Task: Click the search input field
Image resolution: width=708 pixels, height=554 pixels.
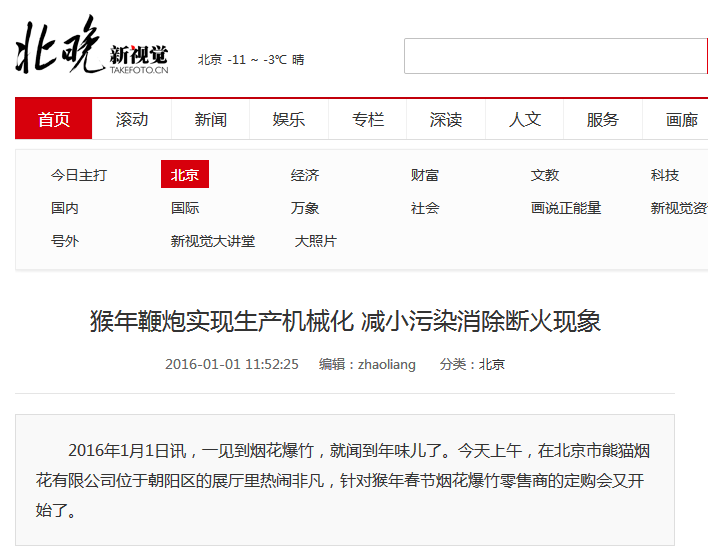Action: [555, 56]
